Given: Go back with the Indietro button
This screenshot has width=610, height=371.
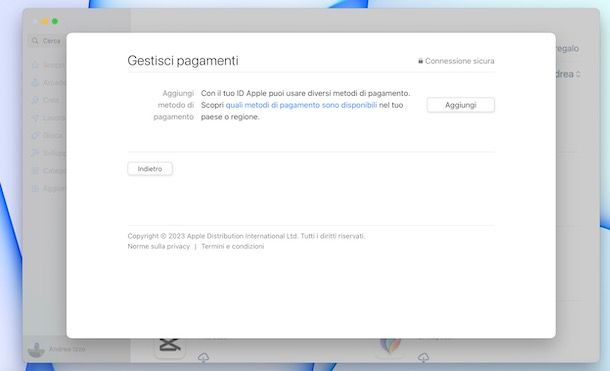Looking at the screenshot, I should tap(150, 169).
